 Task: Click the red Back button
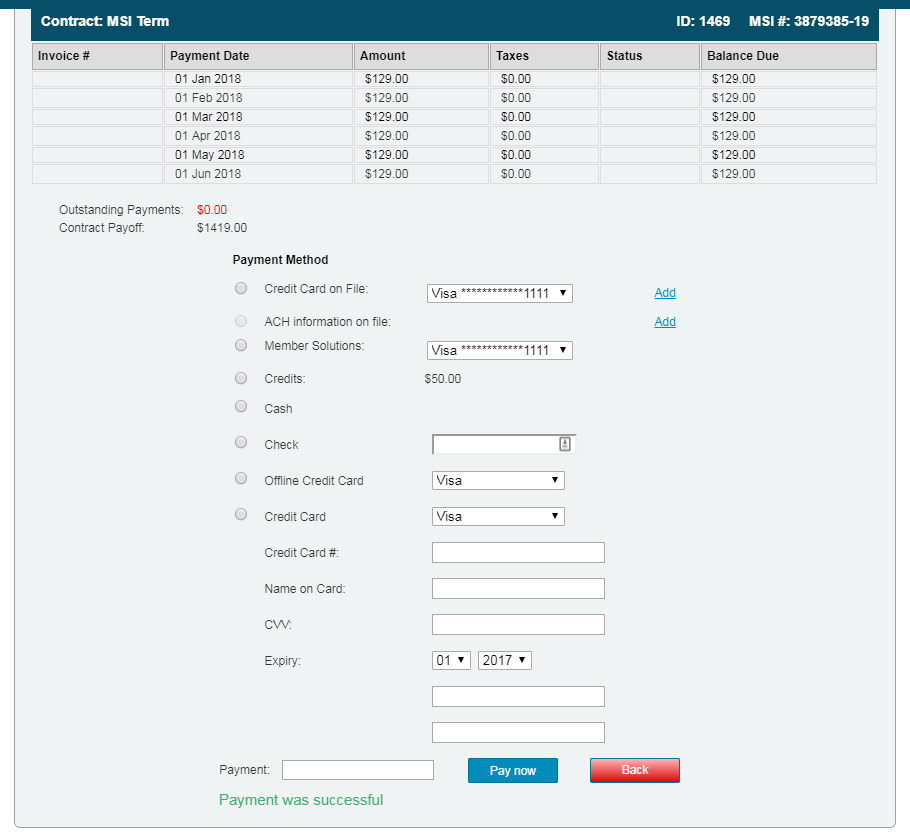point(635,770)
